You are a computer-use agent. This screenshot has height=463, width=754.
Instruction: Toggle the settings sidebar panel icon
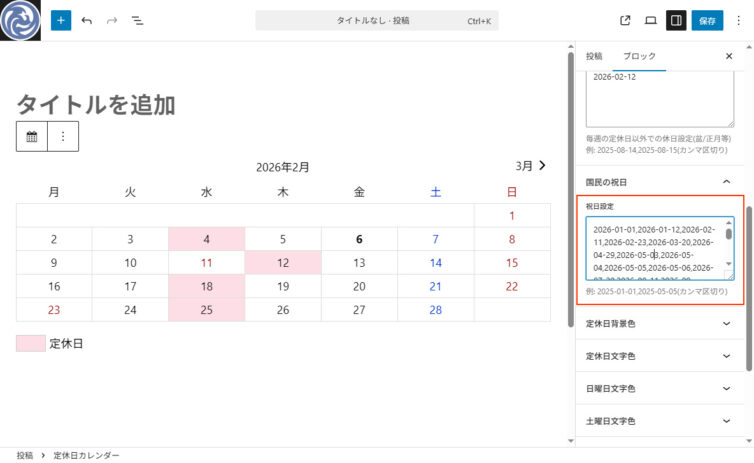tap(676, 20)
